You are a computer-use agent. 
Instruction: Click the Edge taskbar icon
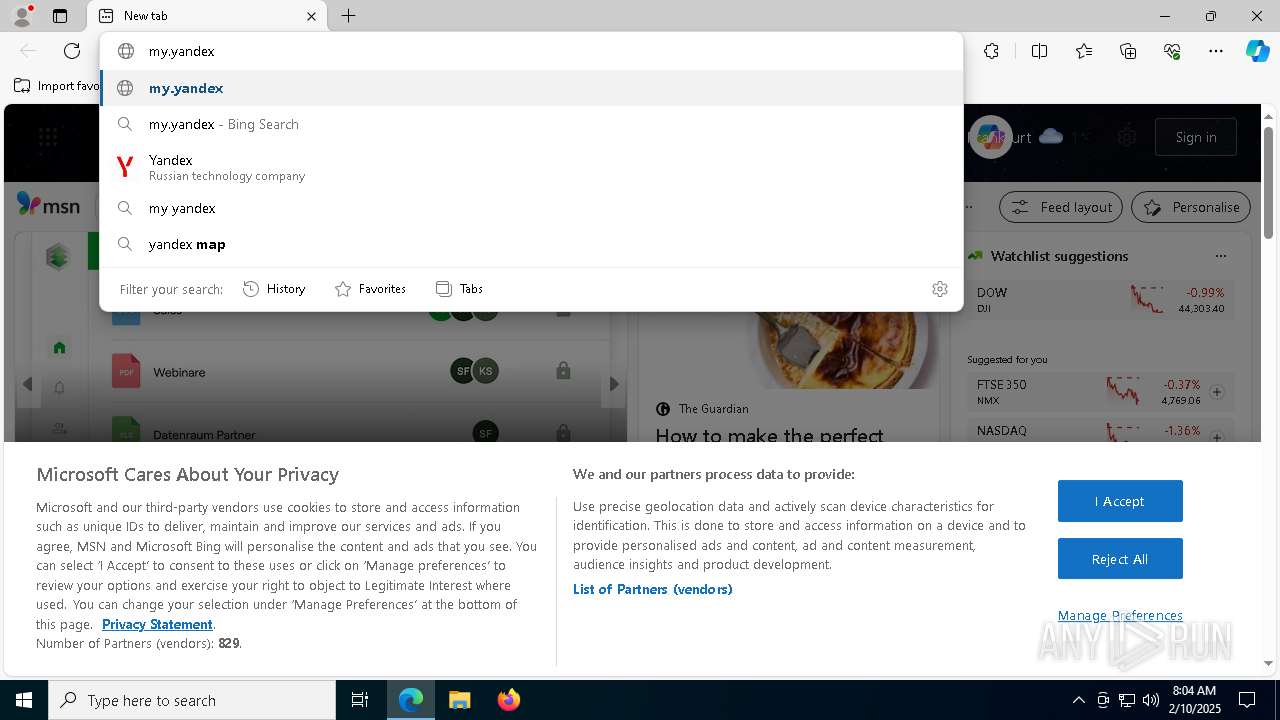[411, 700]
